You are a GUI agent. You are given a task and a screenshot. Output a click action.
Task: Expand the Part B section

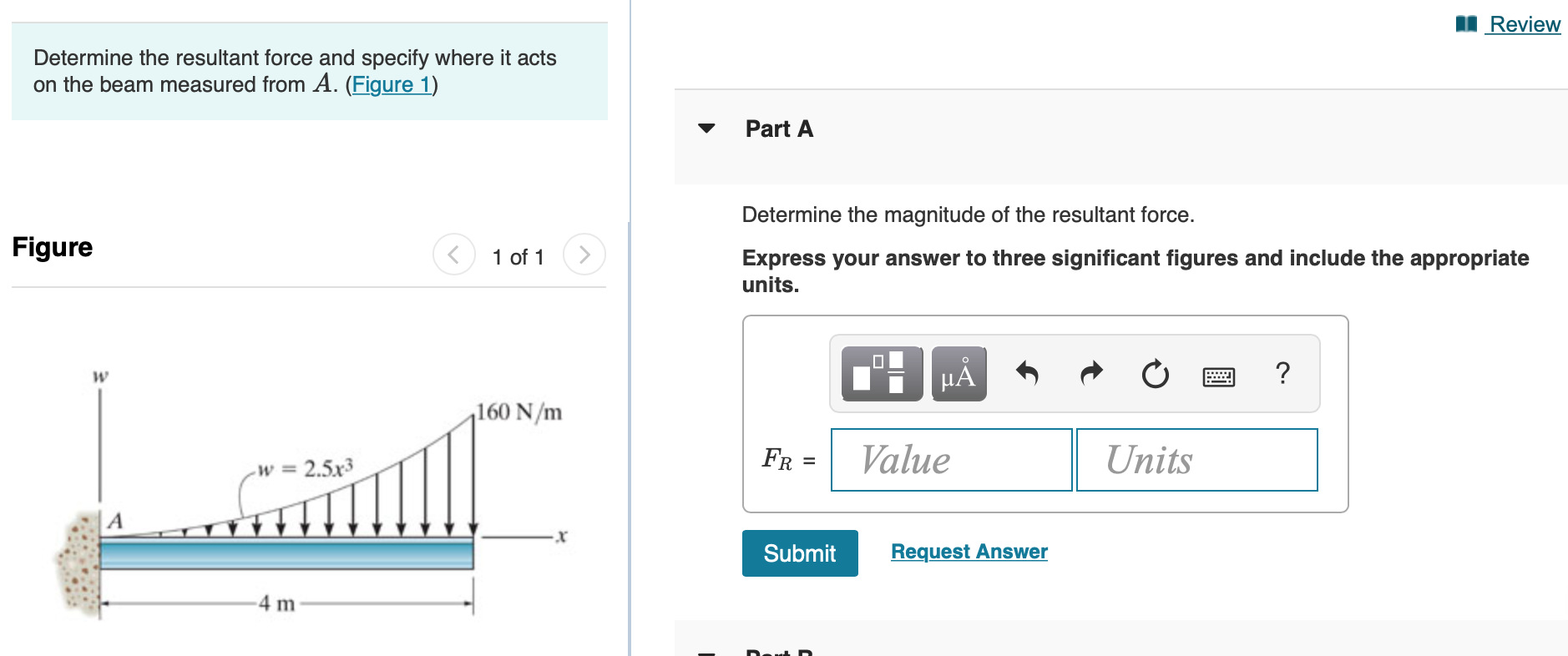click(706, 653)
